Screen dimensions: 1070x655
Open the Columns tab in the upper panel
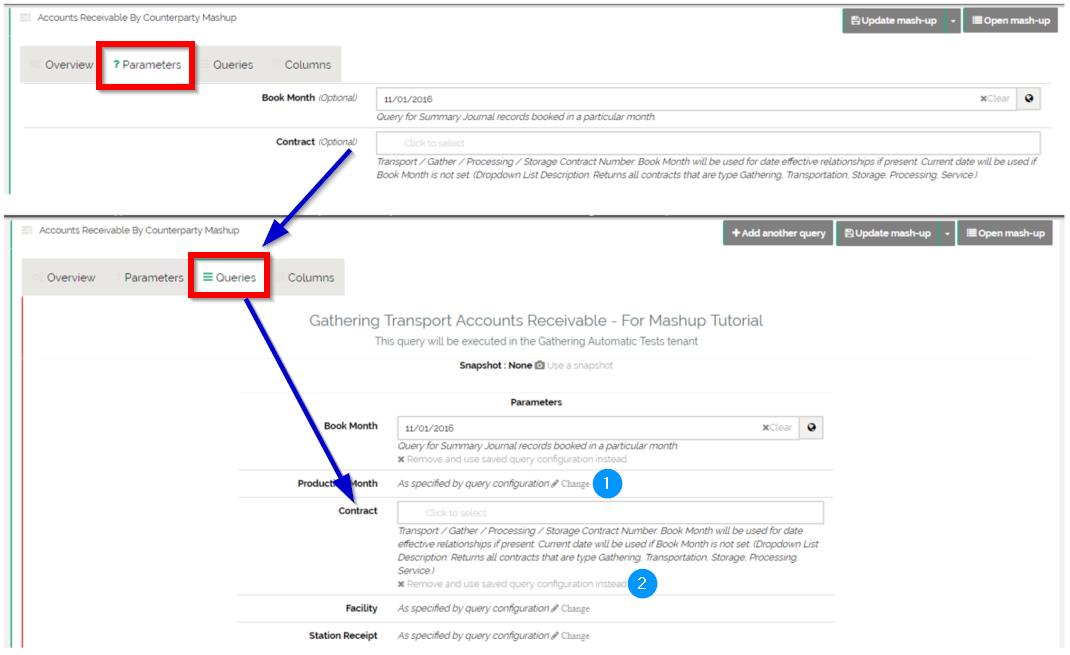point(307,65)
